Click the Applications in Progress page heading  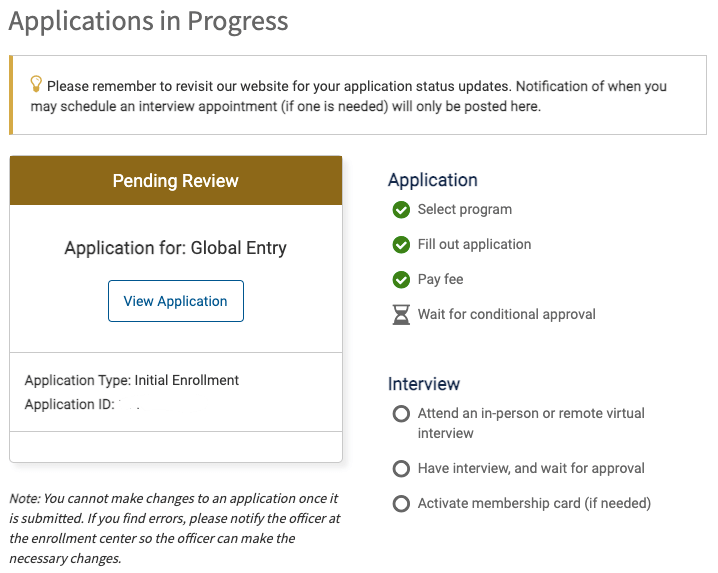[148, 21]
